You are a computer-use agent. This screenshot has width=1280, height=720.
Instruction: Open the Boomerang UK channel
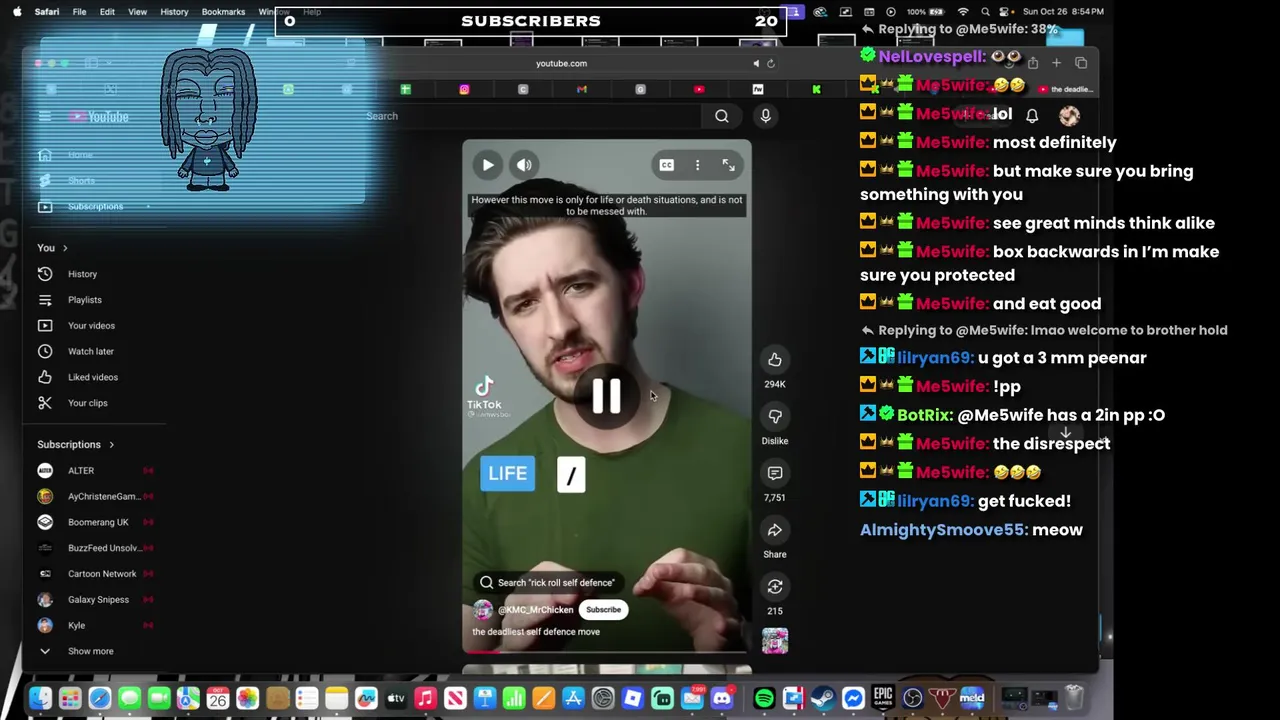coord(98,522)
